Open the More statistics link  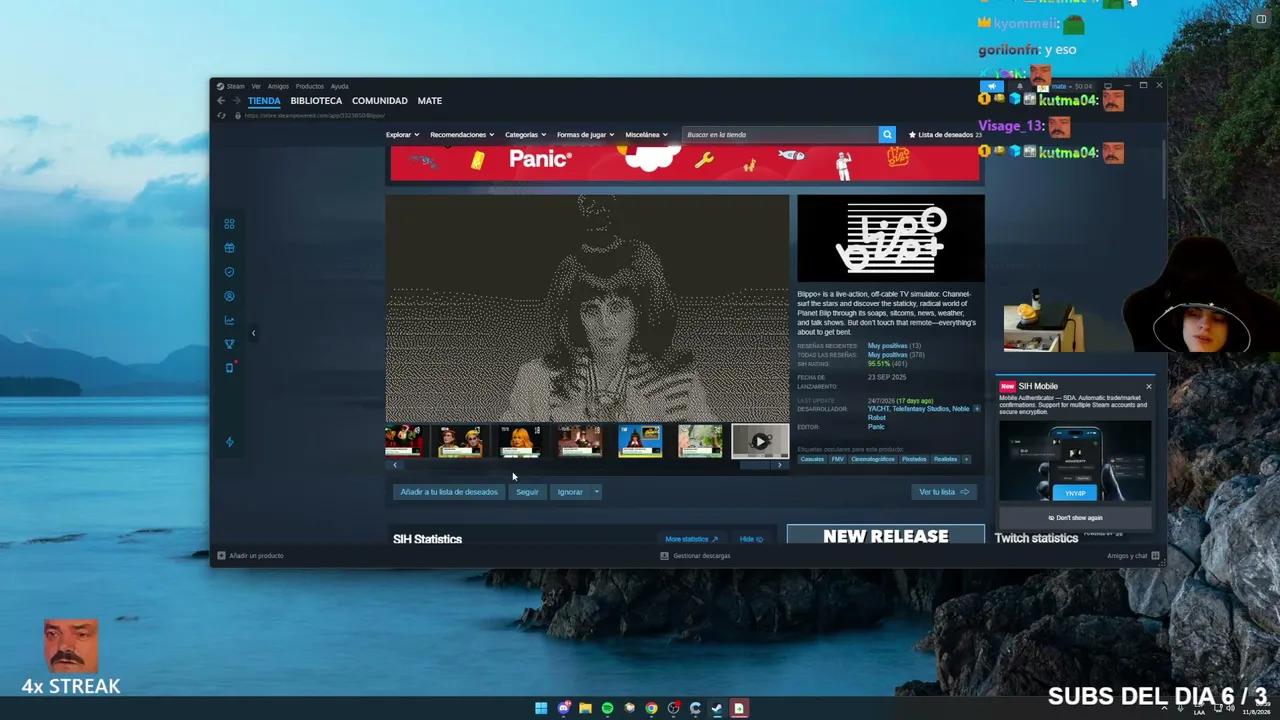click(692, 539)
